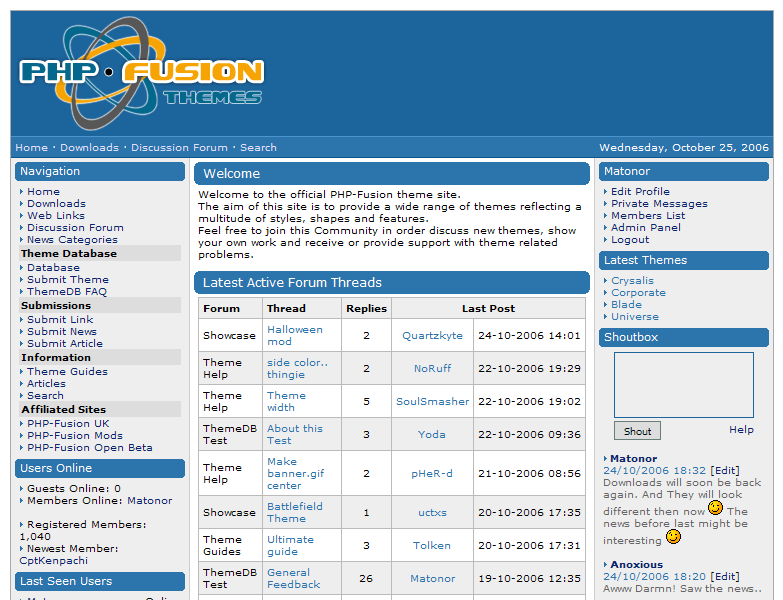Visit PHP-Fusion UK affiliated site
Image resolution: width=783 pixels, height=600 pixels.
coord(68,423)
